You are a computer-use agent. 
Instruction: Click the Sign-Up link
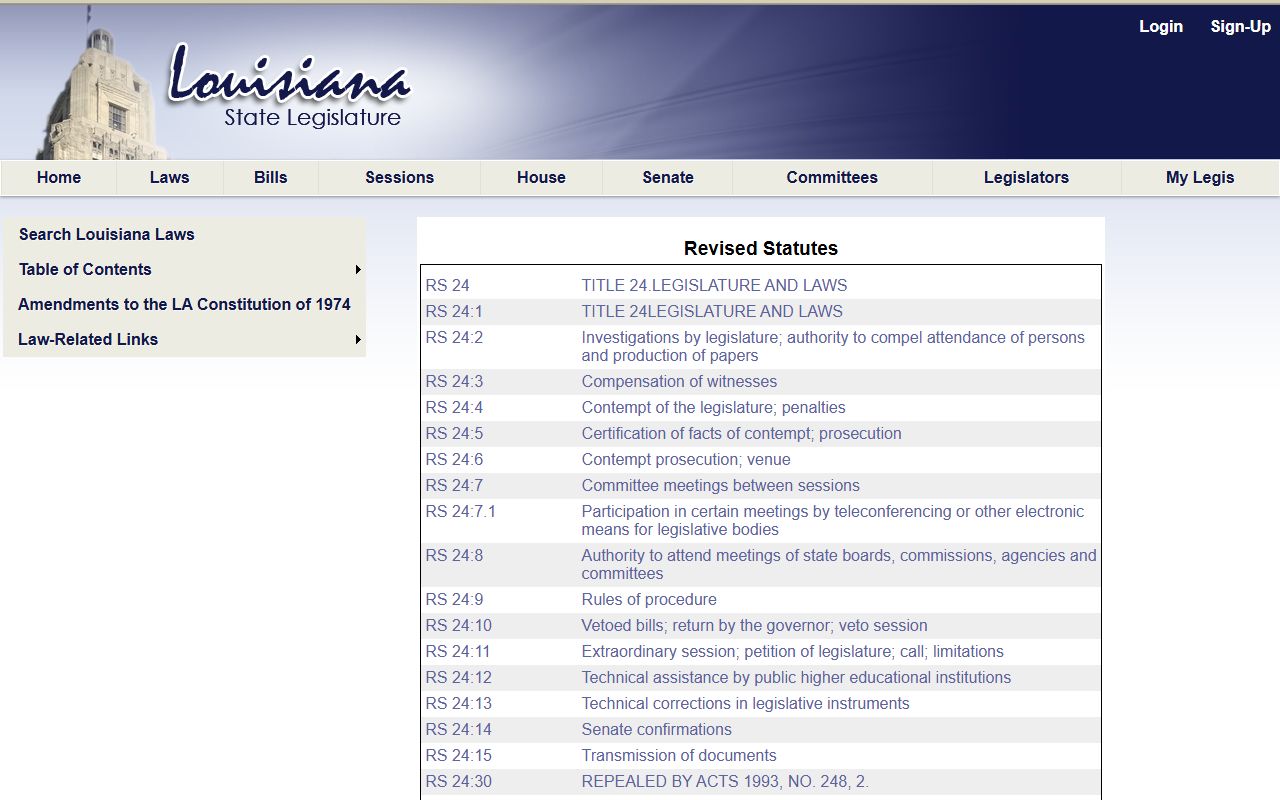[1241, 27]
